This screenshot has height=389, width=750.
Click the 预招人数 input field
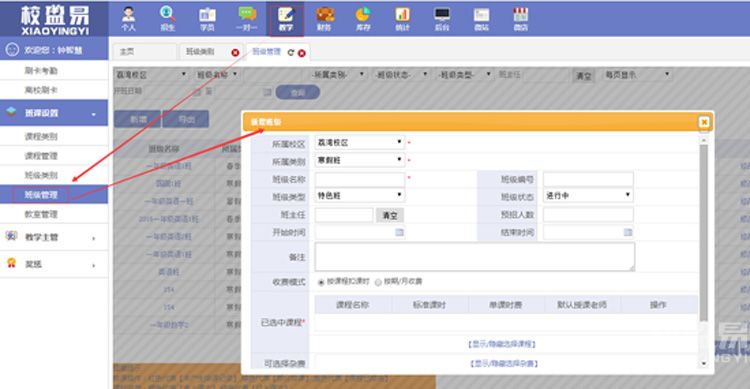coord(588,215)
